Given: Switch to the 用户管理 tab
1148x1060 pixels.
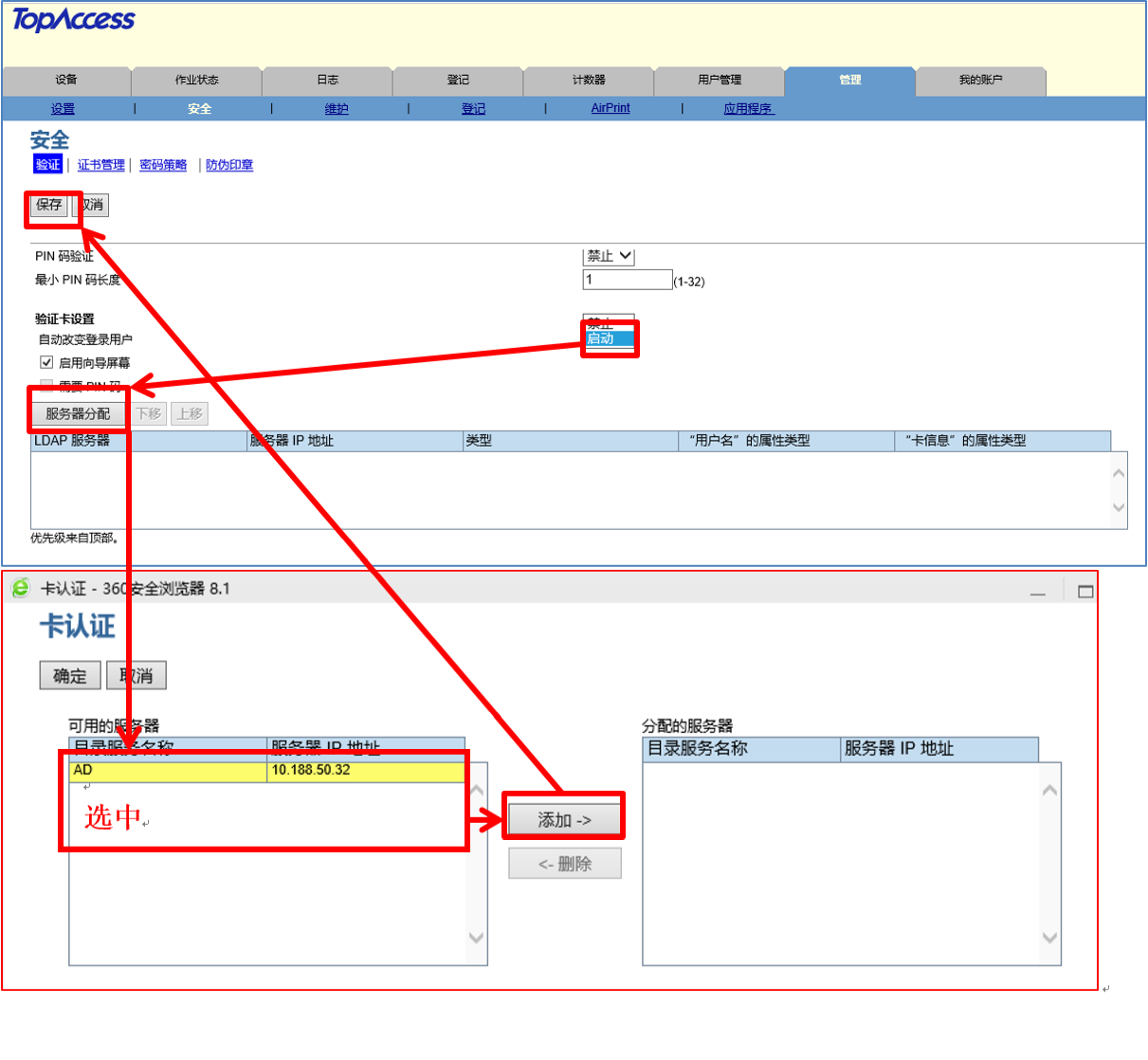Looking at the screenshot, I should [x=720, y=81].
